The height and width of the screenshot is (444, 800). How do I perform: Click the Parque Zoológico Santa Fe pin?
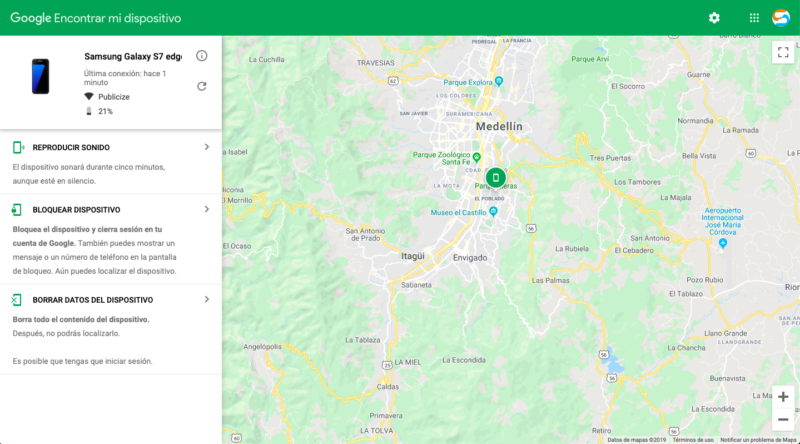[477, 157]
